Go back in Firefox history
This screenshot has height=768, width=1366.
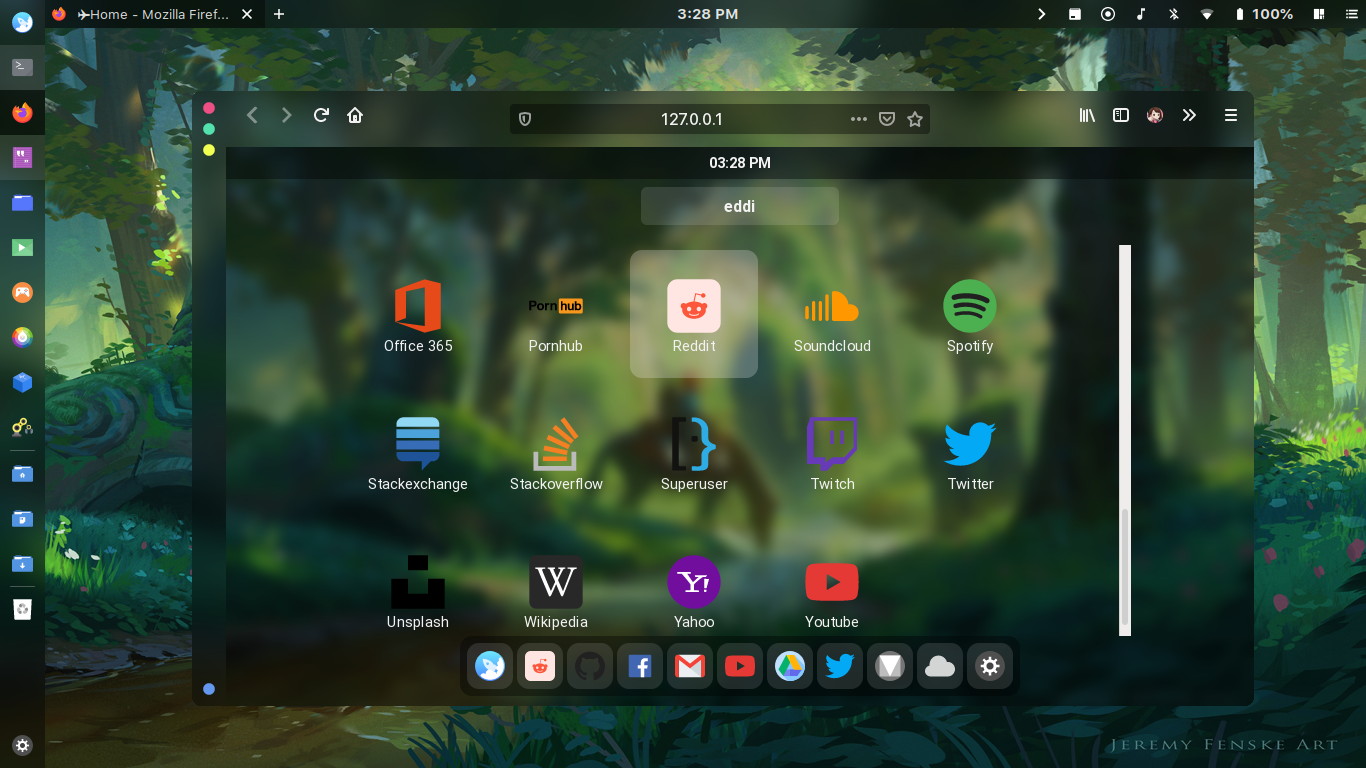point(252,116)
